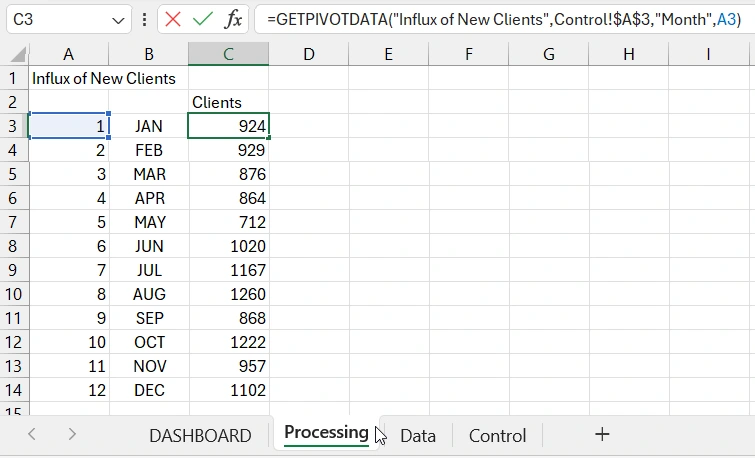The image size is (755, 458).
Task: Click the Select All corner triangle
Action: [16, 55]
